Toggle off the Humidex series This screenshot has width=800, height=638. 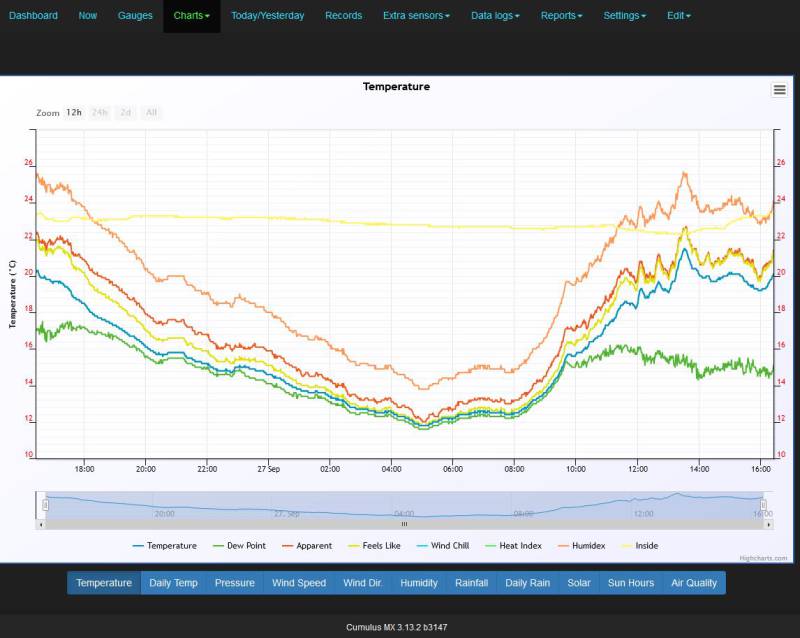tap(587, 546)
